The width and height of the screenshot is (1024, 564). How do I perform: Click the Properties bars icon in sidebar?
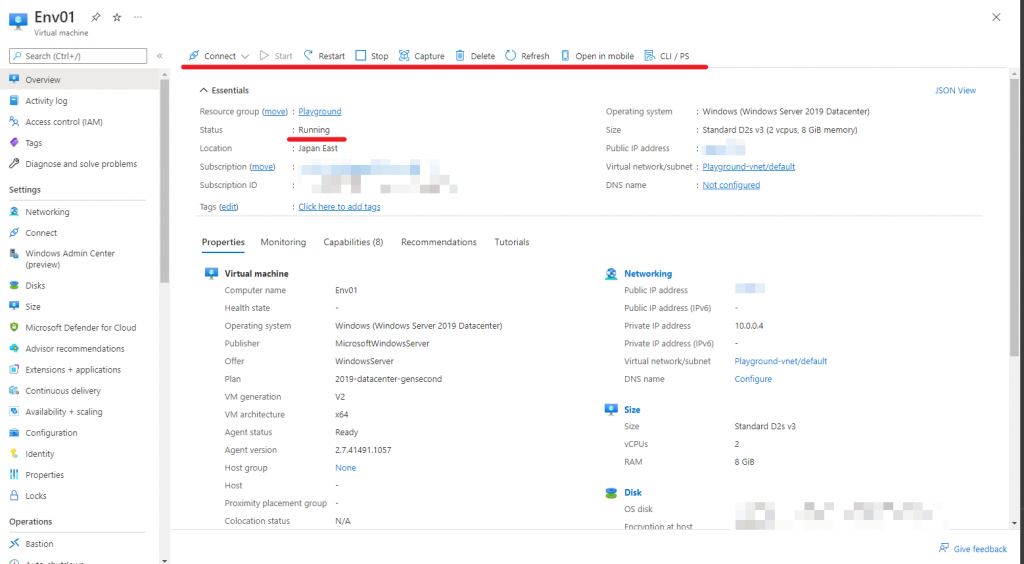tap(14, 475)
